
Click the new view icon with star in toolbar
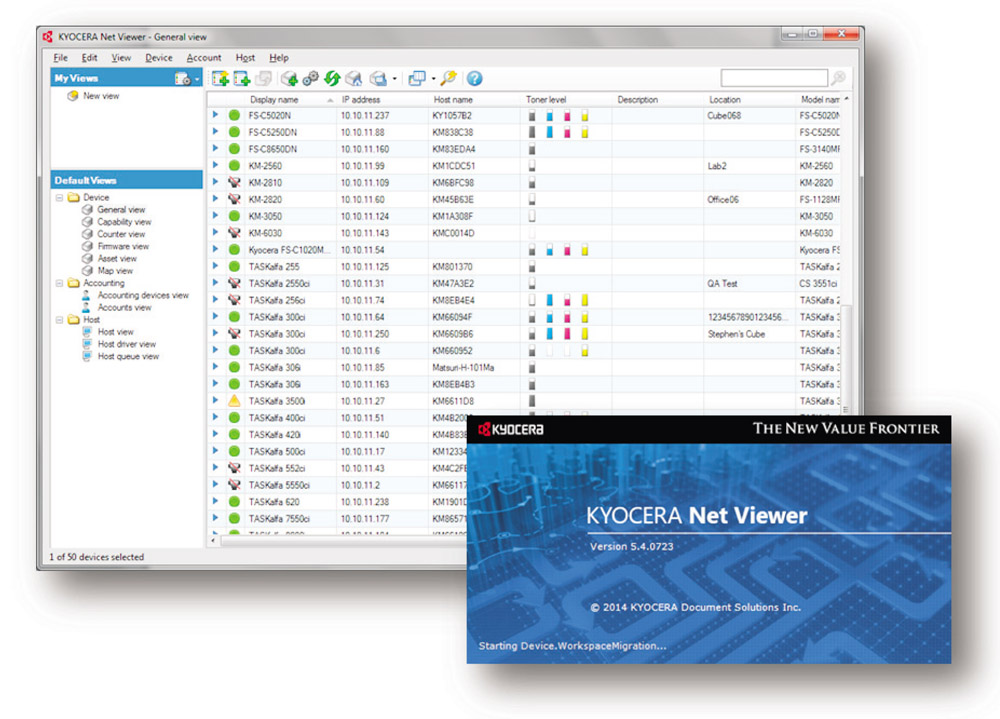[221, 78]
